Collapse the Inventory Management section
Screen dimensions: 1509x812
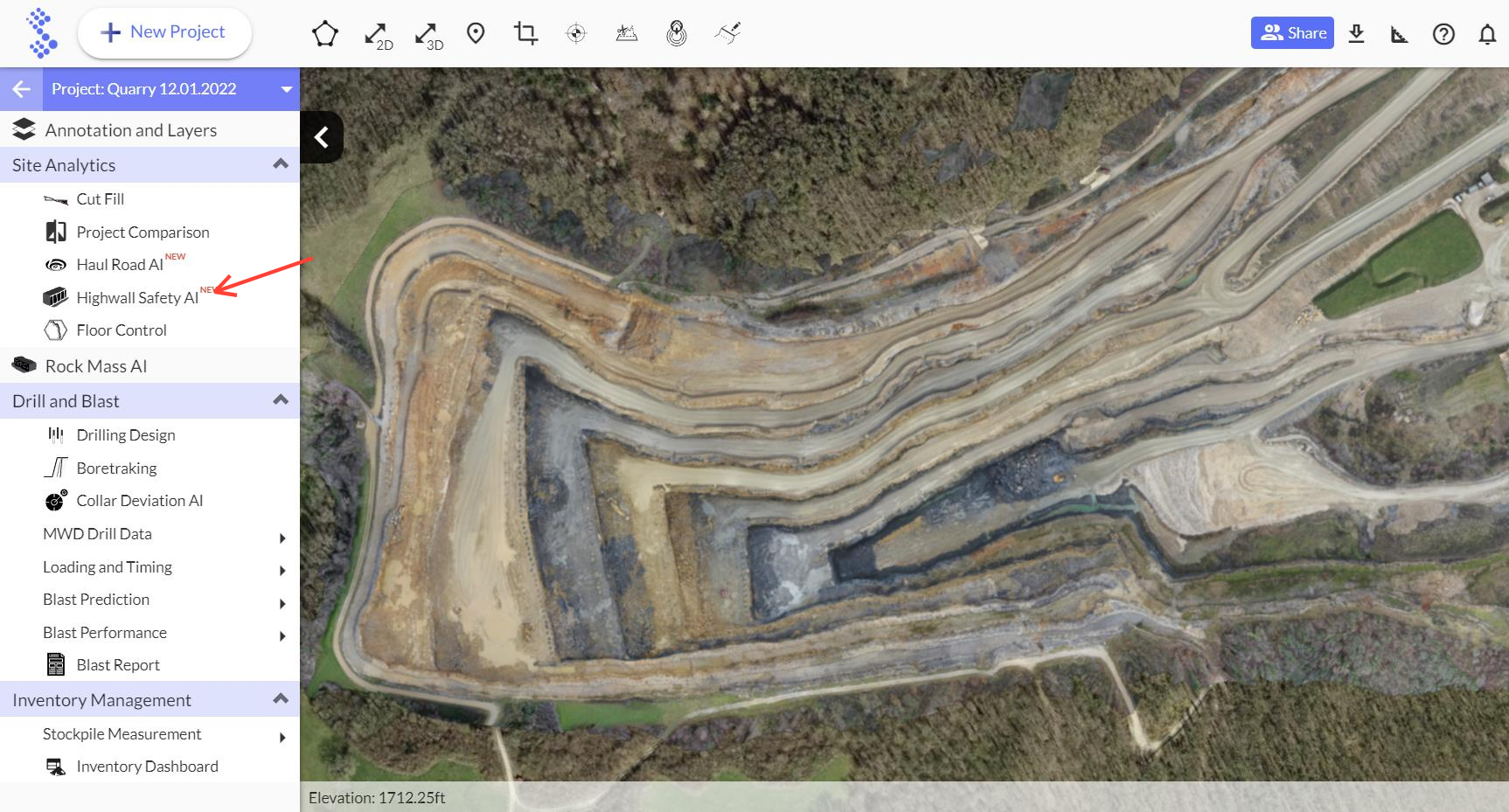[281, 699]
